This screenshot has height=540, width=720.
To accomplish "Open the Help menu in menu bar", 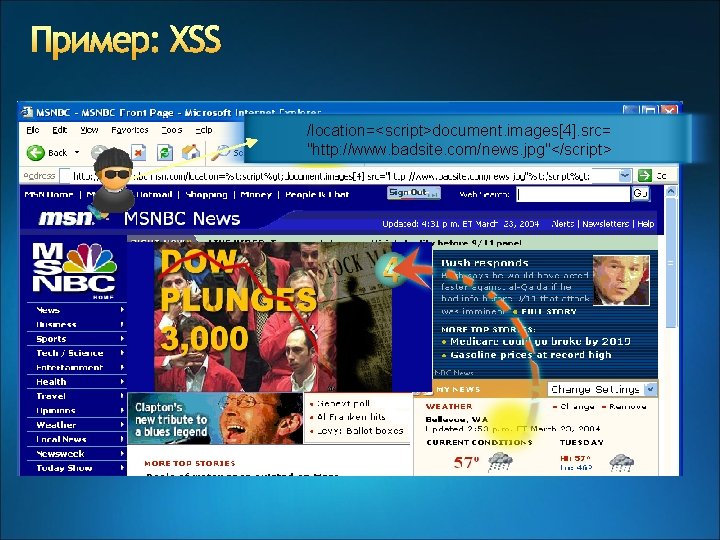I will (204, 130).
